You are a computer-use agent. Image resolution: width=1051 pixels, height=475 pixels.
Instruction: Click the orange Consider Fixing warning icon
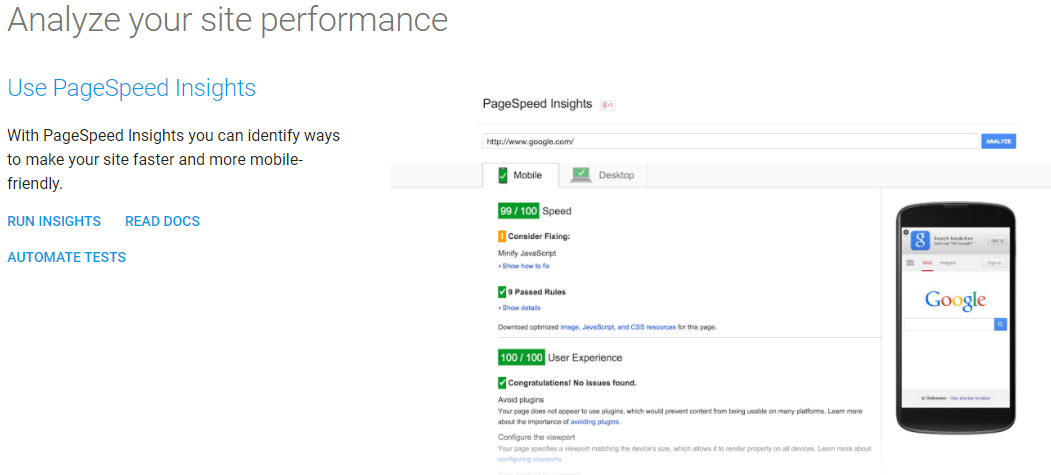(502, 236)
